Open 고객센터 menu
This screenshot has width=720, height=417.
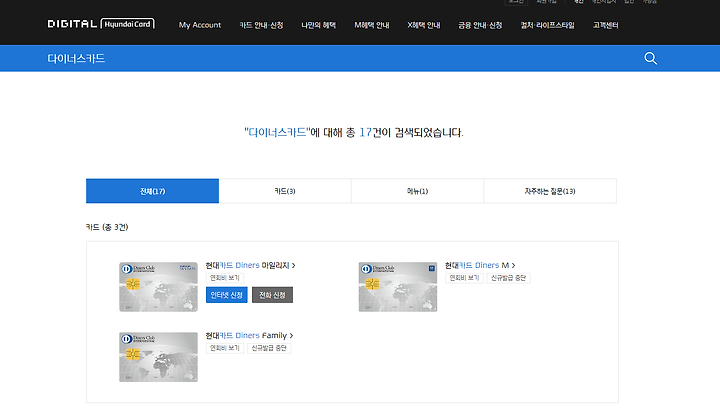click(605, 25)
